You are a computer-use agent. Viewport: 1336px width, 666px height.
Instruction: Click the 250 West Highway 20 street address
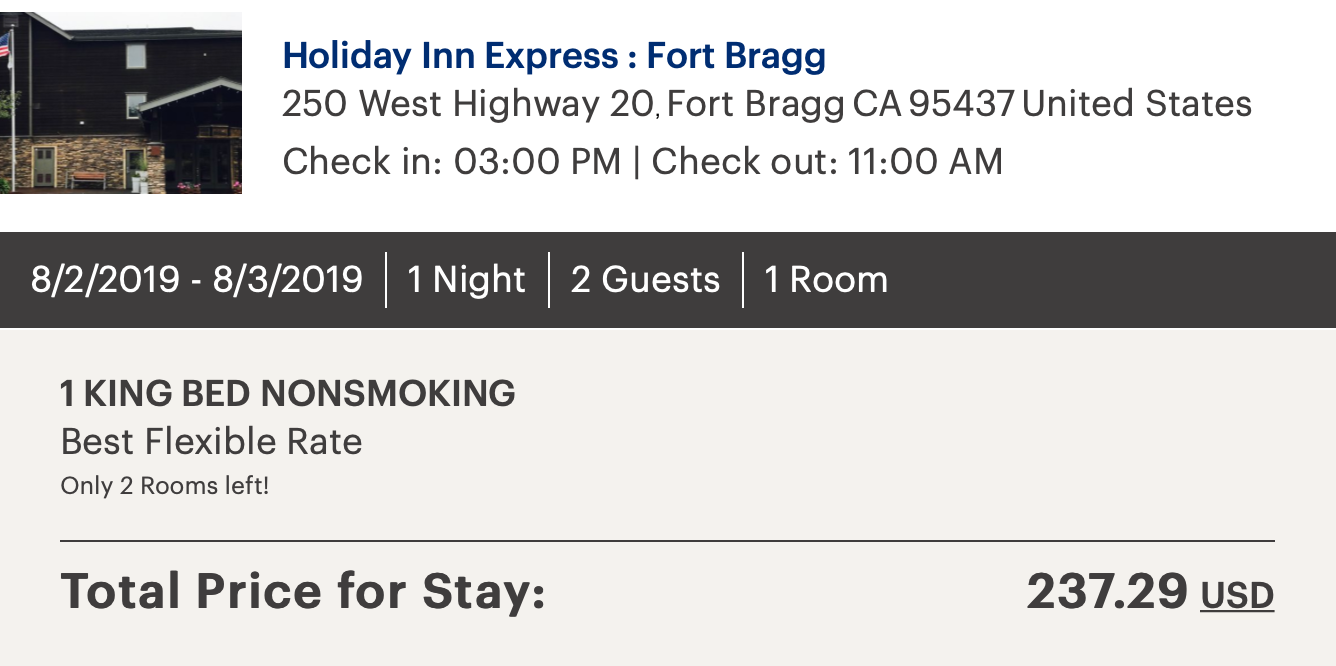pos(467,104)
